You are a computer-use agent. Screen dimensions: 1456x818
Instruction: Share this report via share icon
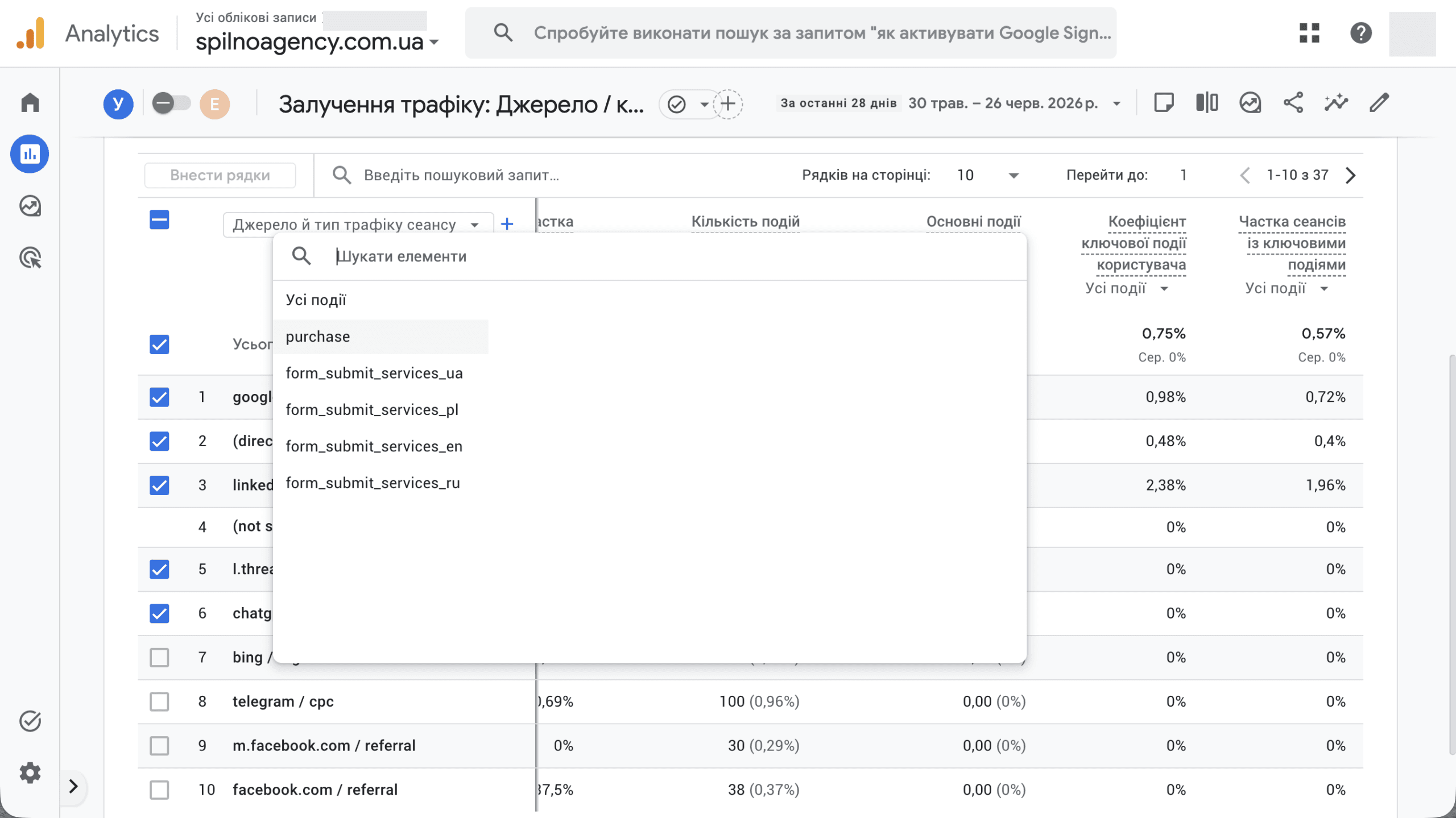[x=1293, y=103]
